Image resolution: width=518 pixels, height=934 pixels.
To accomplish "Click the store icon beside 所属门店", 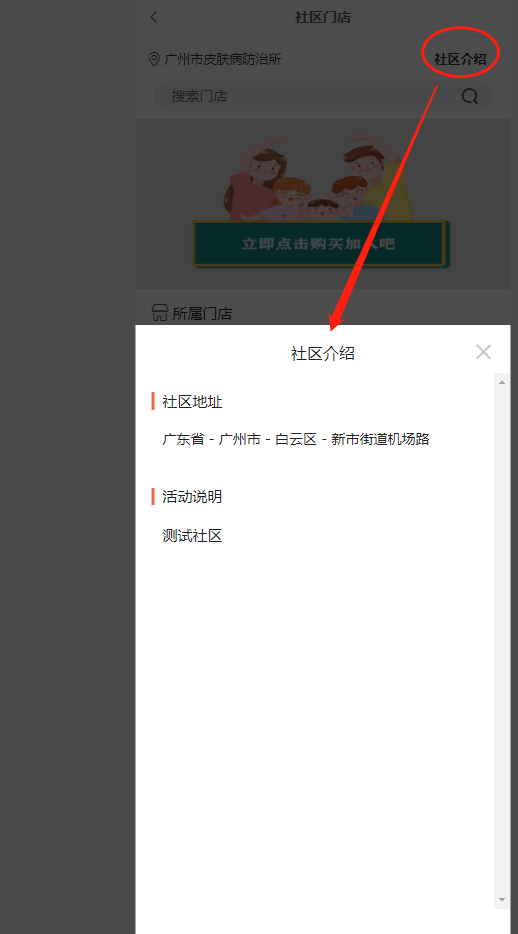I will [x=160, y=313].
